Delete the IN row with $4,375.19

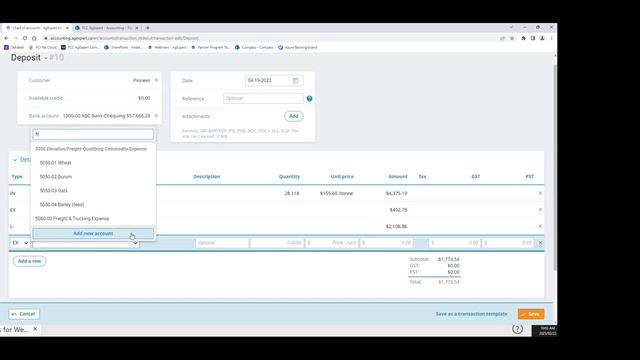click(x=540, y=193)
